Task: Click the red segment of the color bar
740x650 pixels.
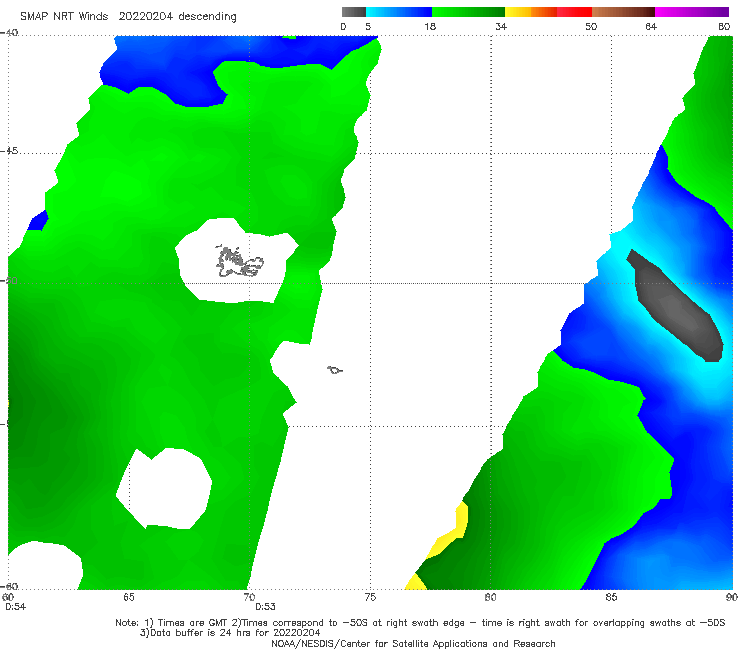Action: pyautogui.click(x=574, y=12)
